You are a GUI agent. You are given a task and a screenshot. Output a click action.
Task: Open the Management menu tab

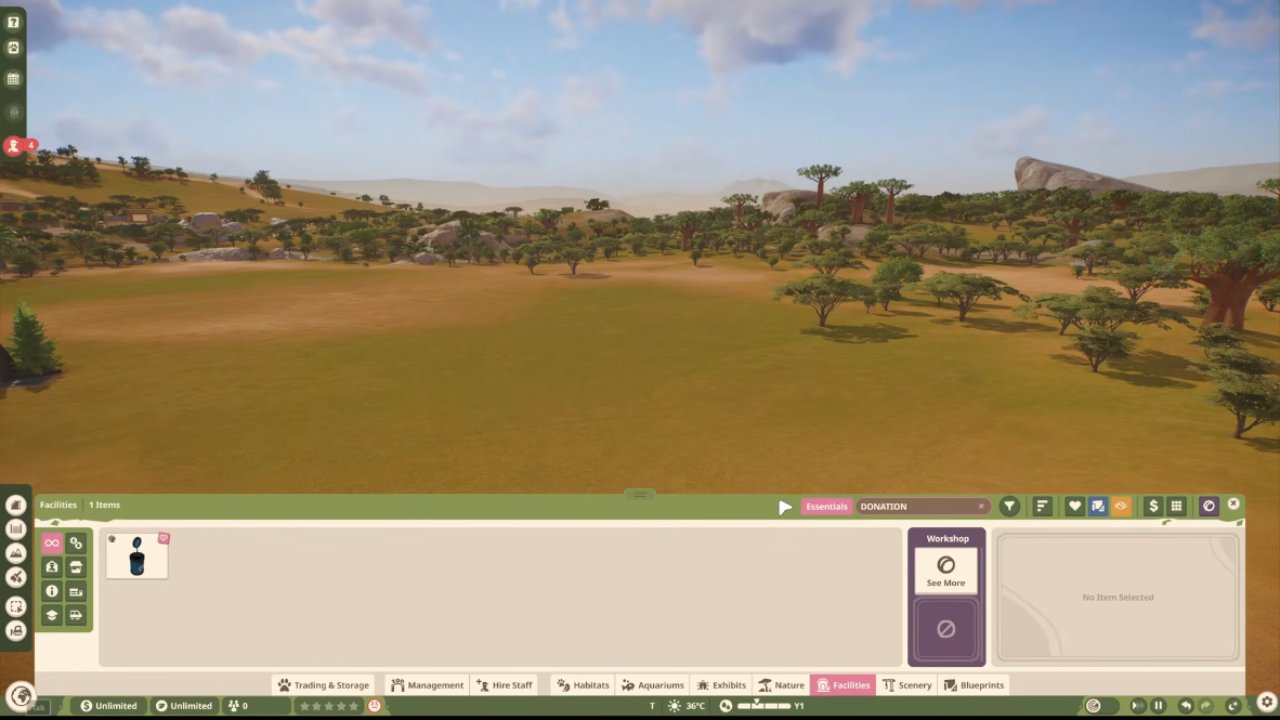[427, 685]
